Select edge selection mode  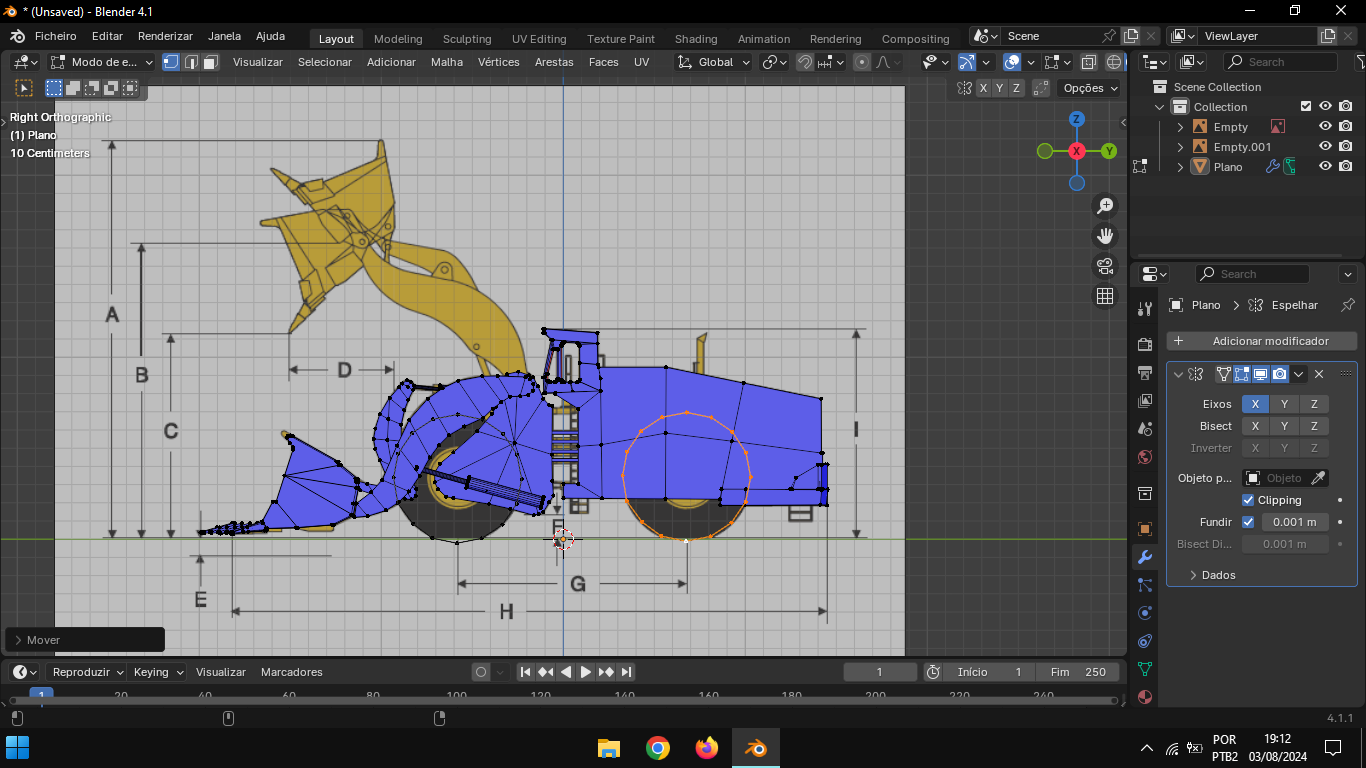(191, 62)
